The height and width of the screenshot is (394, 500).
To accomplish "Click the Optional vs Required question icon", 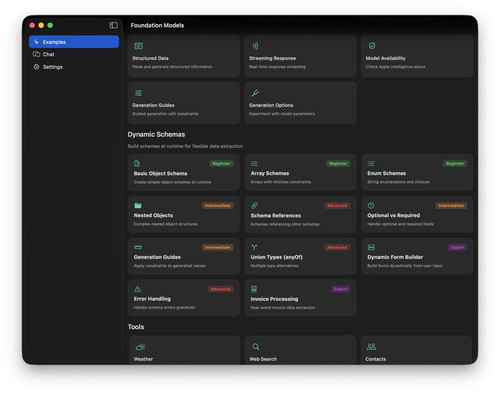I will 371,206.
